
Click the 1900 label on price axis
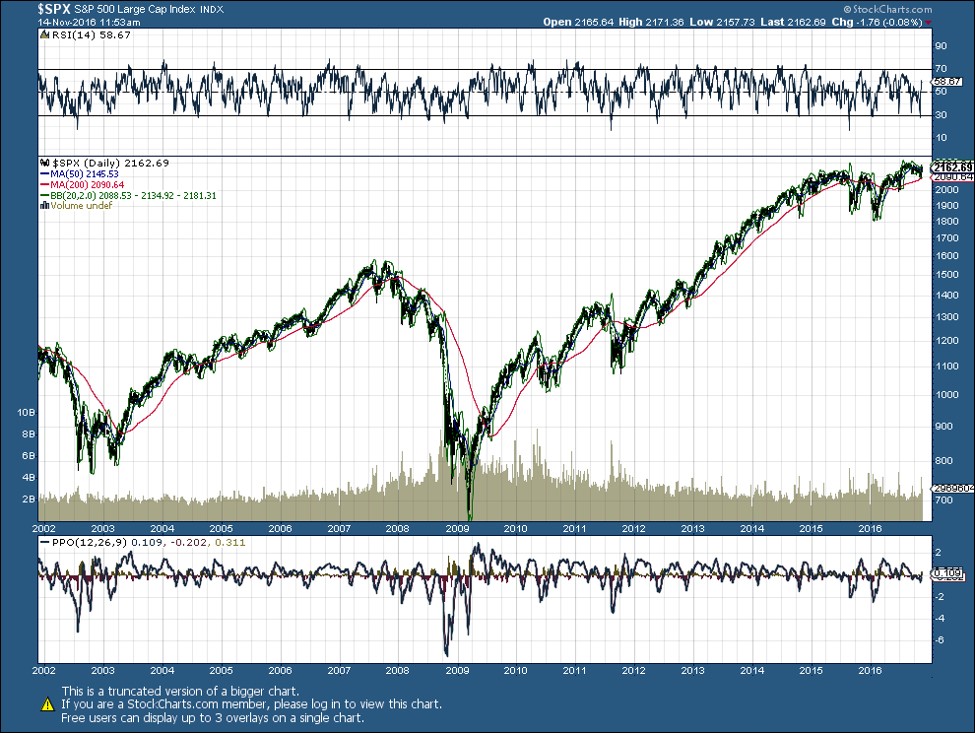[946, 206]
